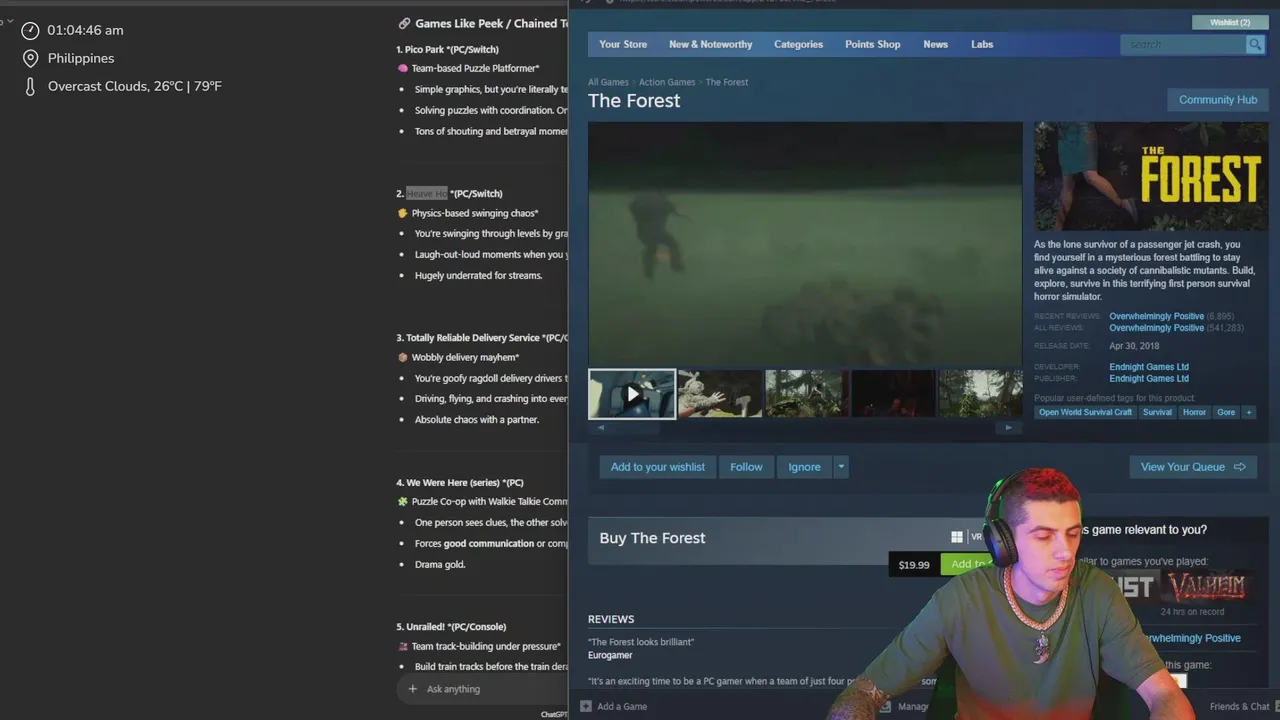Click the thermometer icon beside Overcast Clouds
Screen dimensions: 1280x720
pyautogui.click(x=30, y=86)
